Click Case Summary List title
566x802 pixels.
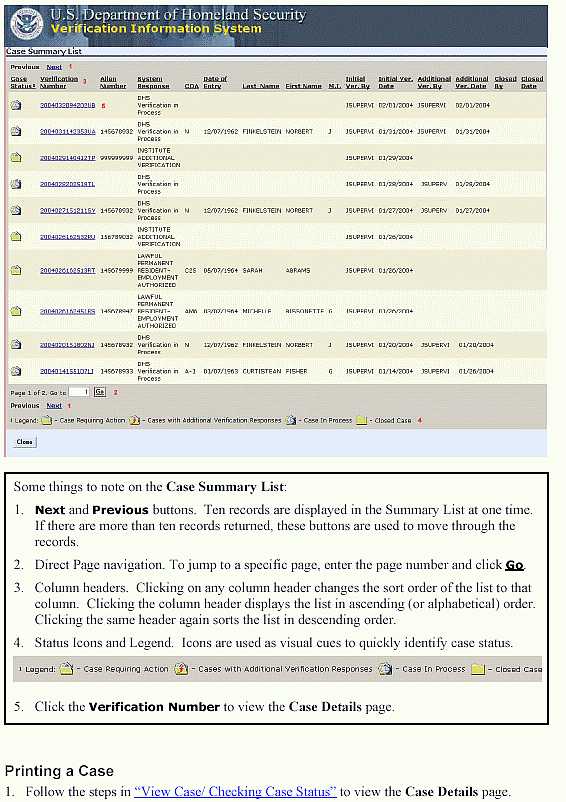[x=43, y=51]
